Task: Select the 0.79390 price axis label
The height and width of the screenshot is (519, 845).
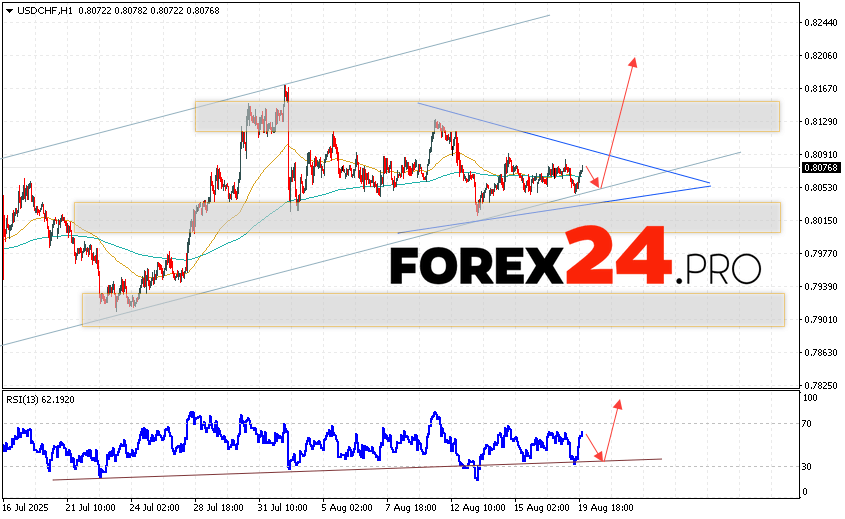Action: pyautogui.click(x=821, y=287)
